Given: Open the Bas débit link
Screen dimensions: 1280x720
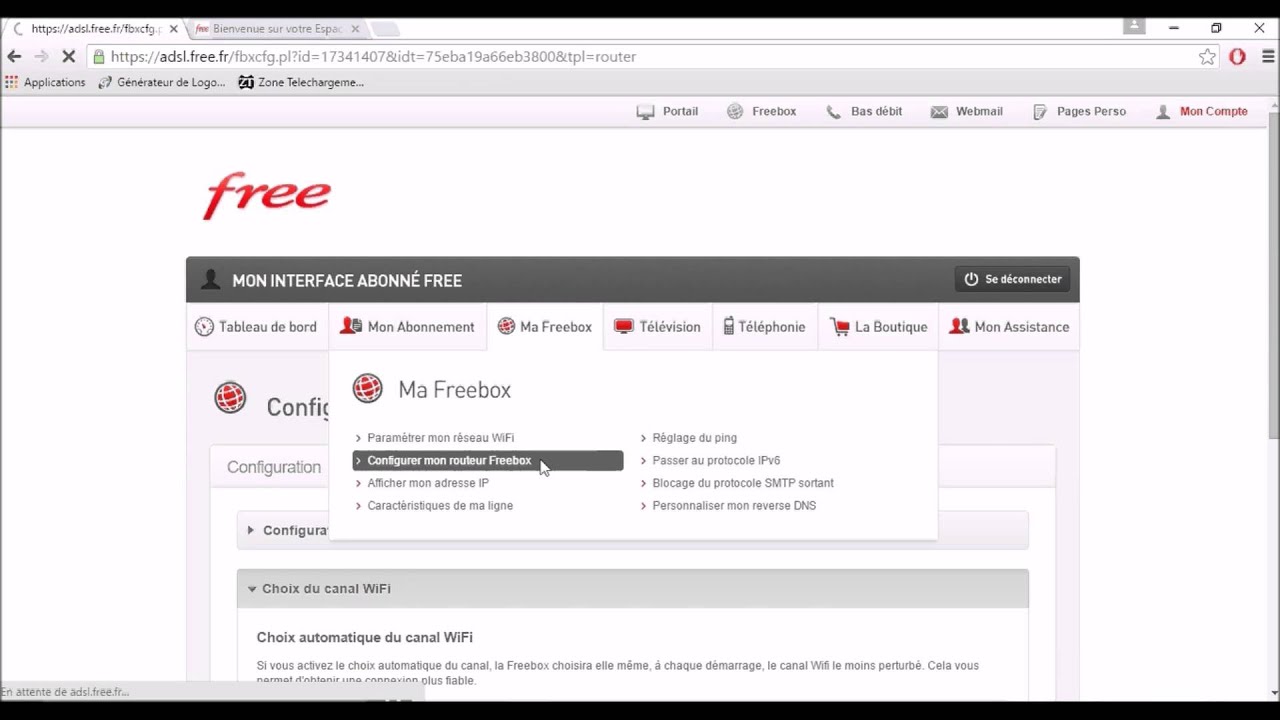Looking at the screenshot, I should click(x=864, y=111).
